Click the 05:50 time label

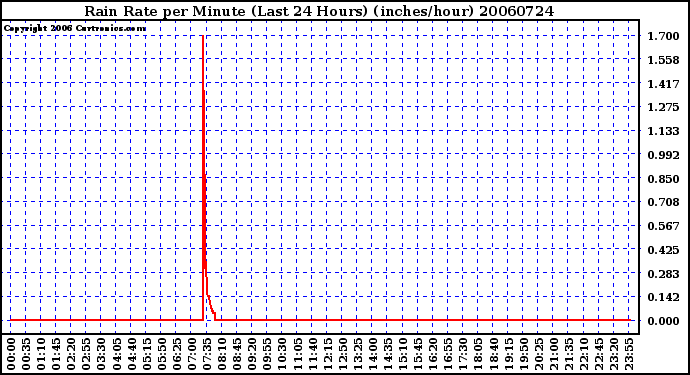tap(161, 355)
